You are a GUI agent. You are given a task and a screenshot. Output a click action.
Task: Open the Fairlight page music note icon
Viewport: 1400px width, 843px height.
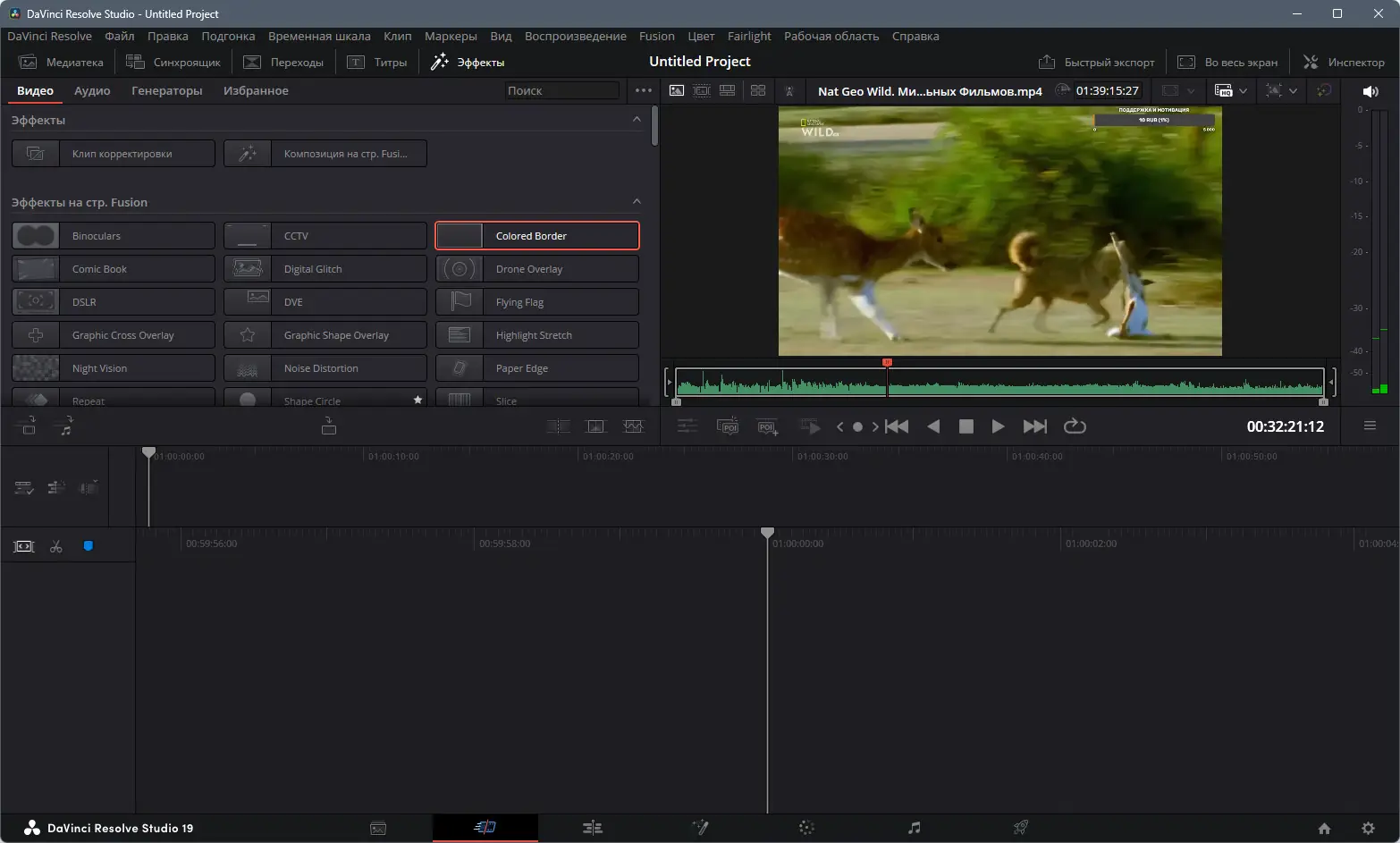[x=914, y=828]
